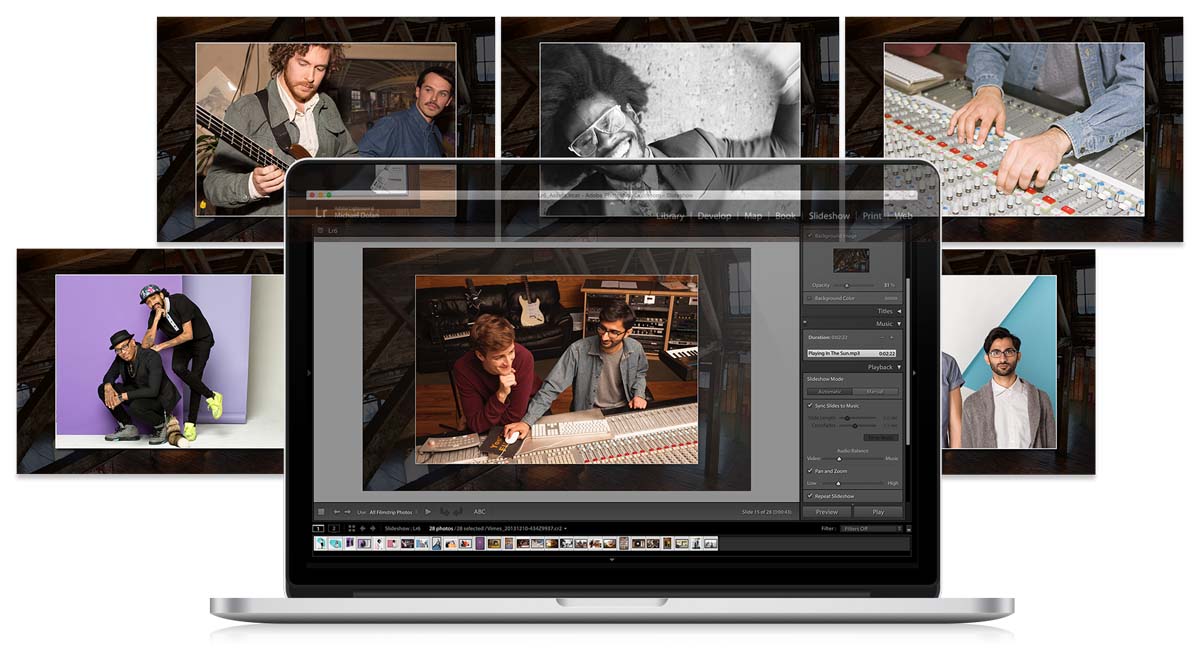Image resolution: width=1200 pixels, height=663 pixels.
Task: Click the stop slideshow square icon
Action: point(321,512)
